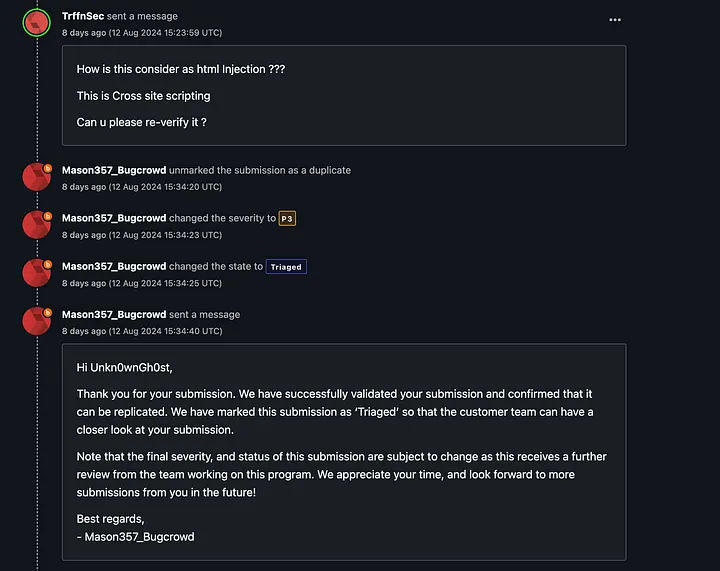Click the 15:34:20 UTC timestamp
Image resolution: width=720 pixels, height=571 pixels.
142,187
